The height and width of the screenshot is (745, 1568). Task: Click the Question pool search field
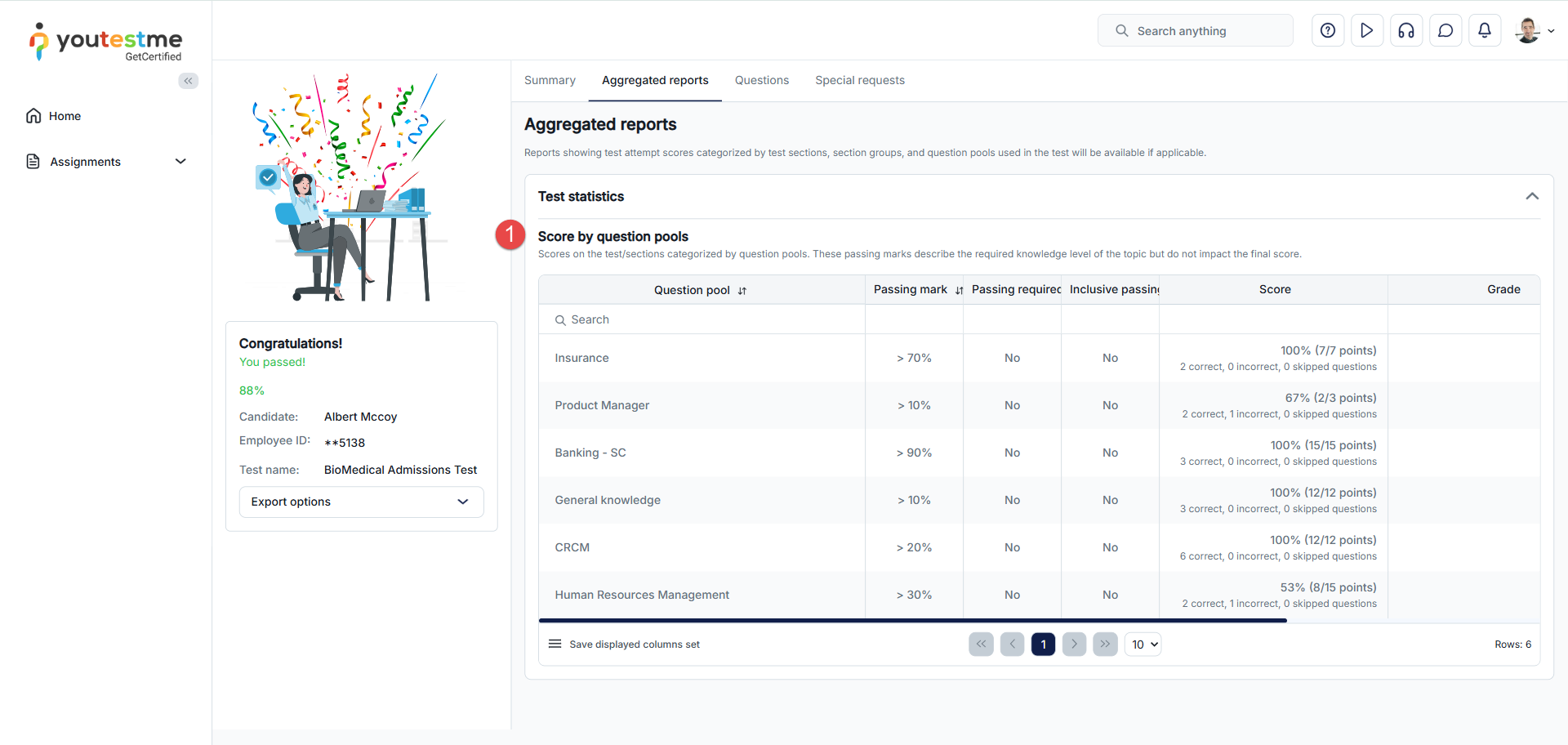[702, 319]
